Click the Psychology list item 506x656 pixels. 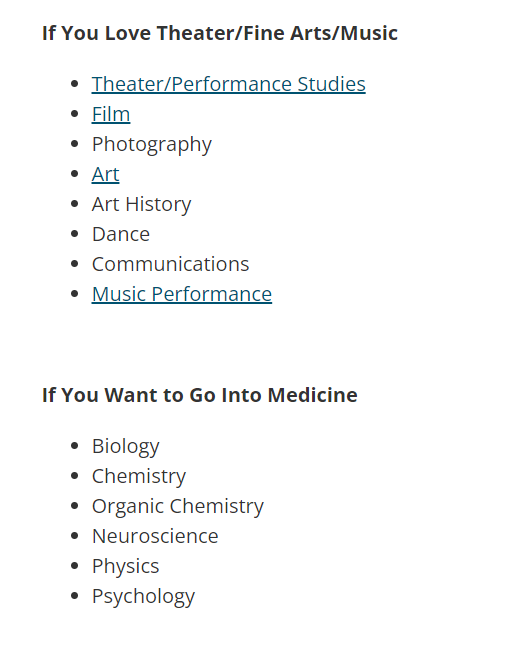(143, 597)
